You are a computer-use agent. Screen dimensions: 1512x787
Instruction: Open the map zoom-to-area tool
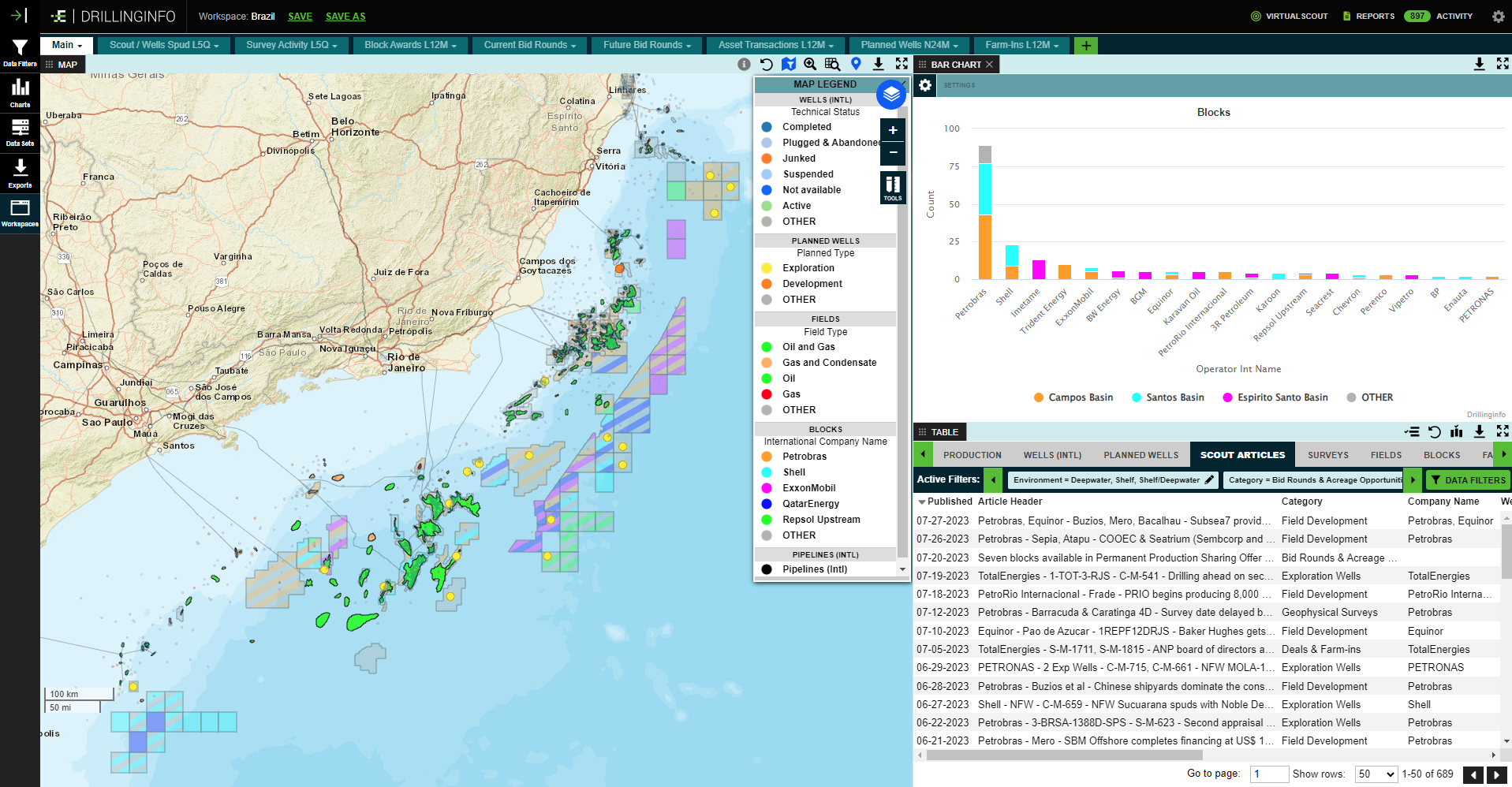click(809, 64)
